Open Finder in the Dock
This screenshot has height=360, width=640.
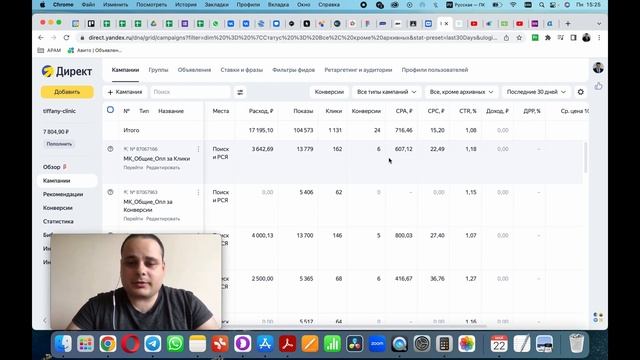click(63, 344)
